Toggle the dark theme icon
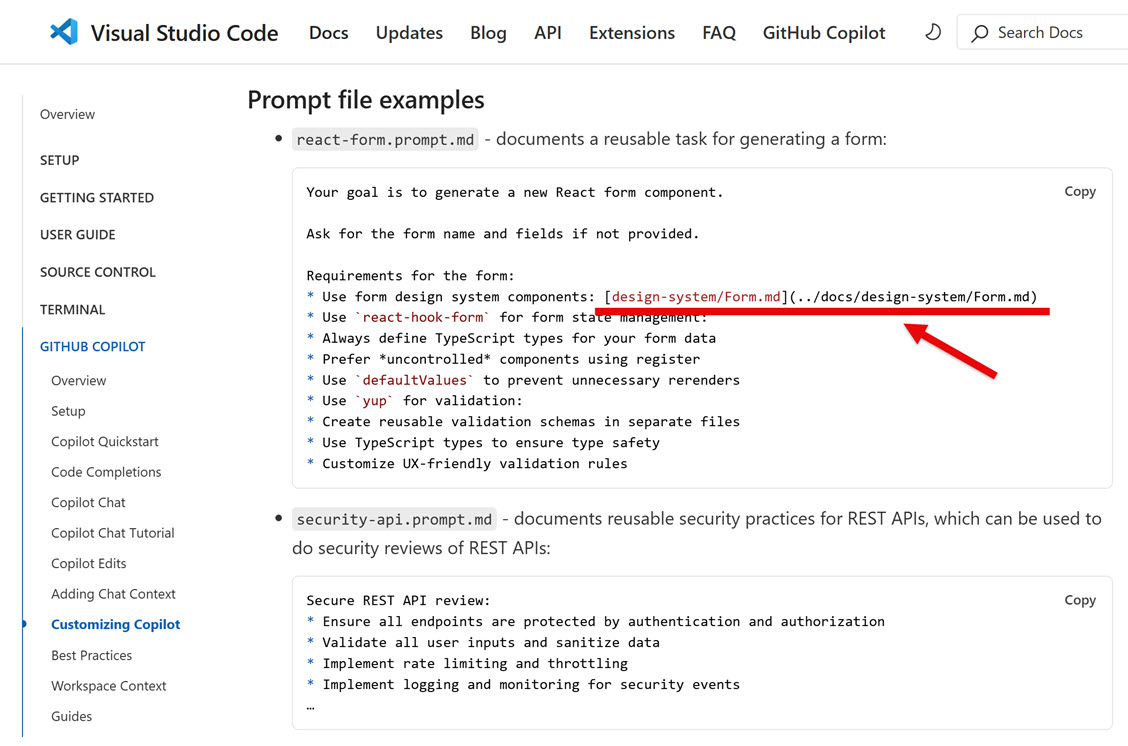Image resolution: width=1128 pixels, height=746 pixels. [932, 32]
